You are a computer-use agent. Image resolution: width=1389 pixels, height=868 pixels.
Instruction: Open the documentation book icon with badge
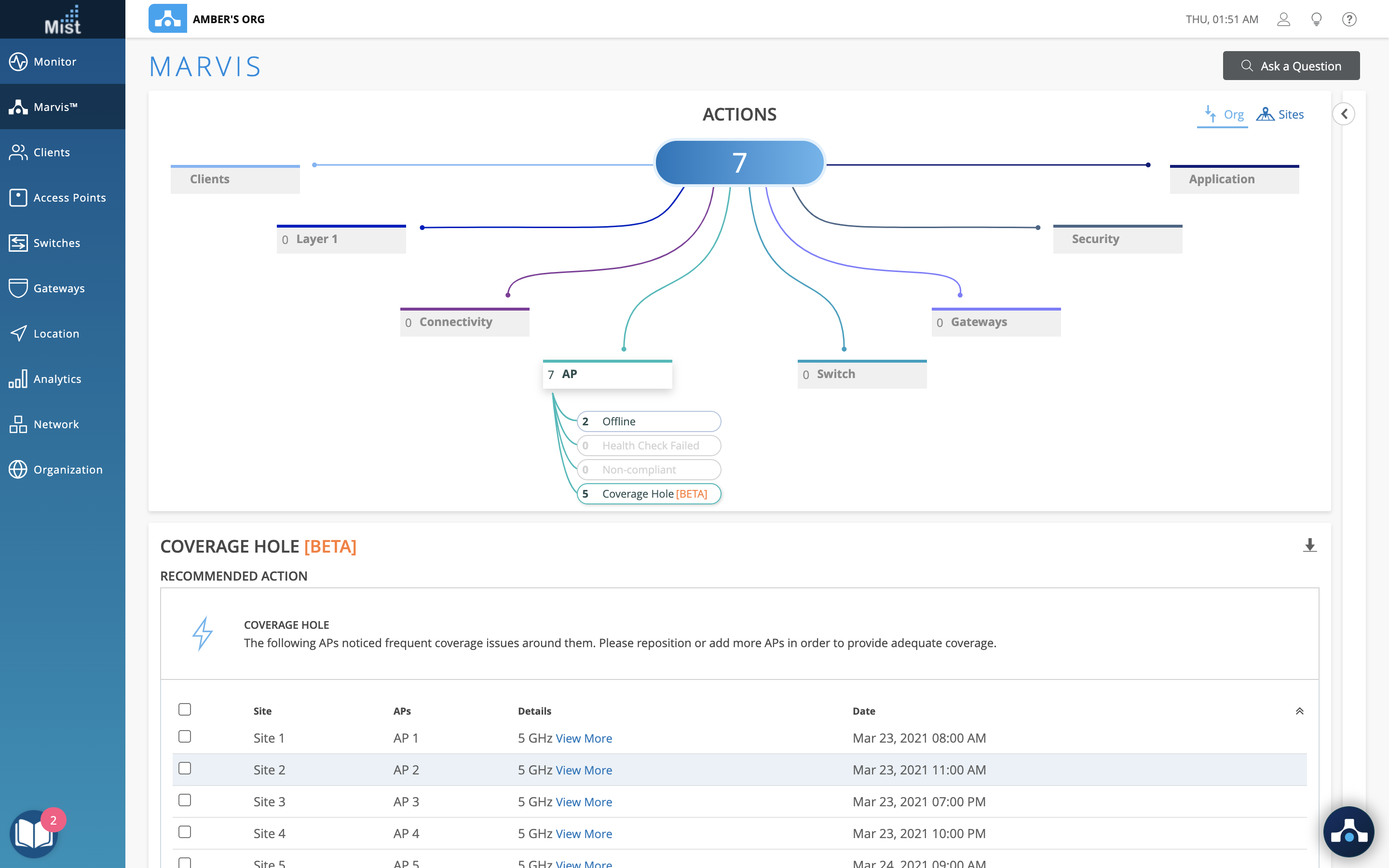coord(34,833)
